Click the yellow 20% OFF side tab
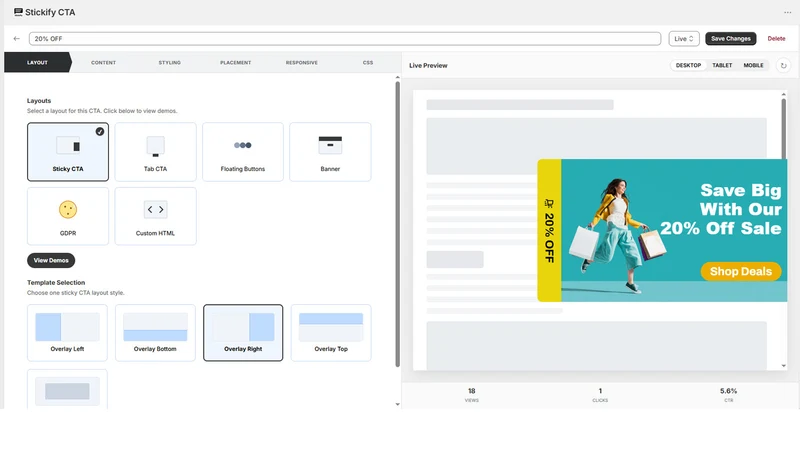 coord(549,231)
